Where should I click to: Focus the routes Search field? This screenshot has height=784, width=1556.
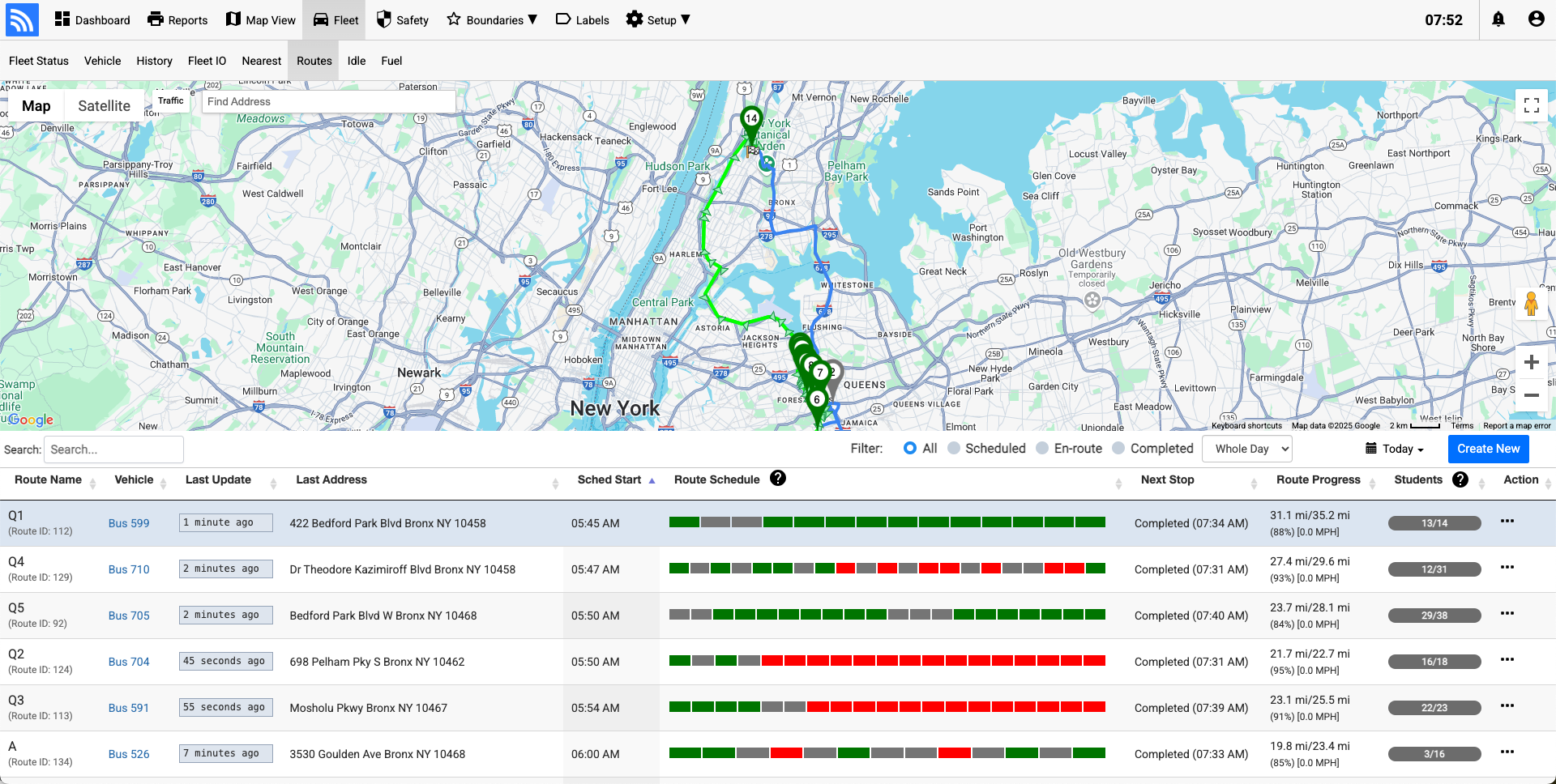[x=113, y=450]
